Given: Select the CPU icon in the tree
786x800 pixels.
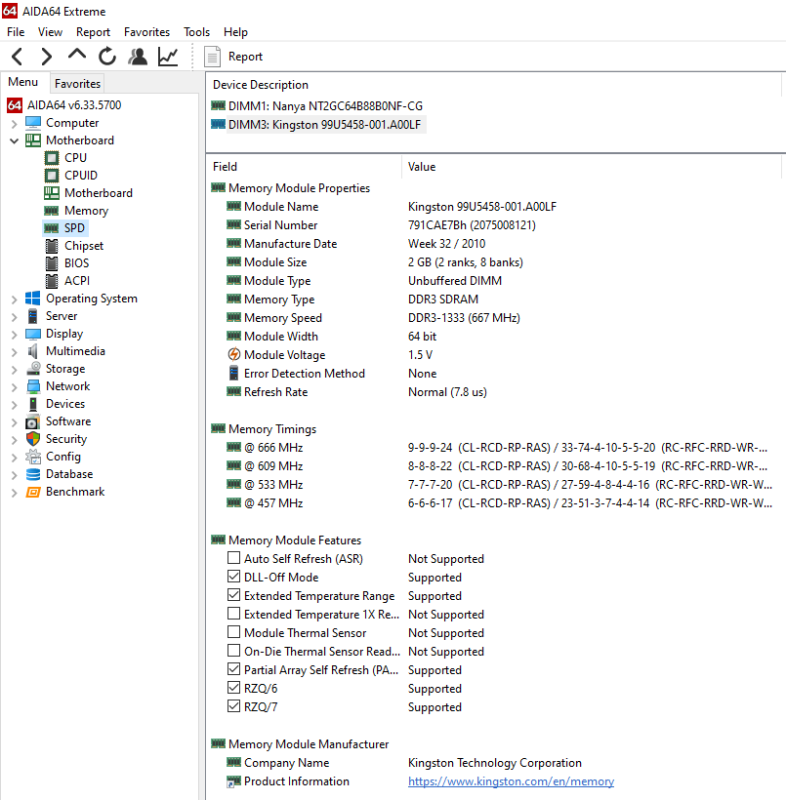Looking at the screenshot, I should coord(52,158).
